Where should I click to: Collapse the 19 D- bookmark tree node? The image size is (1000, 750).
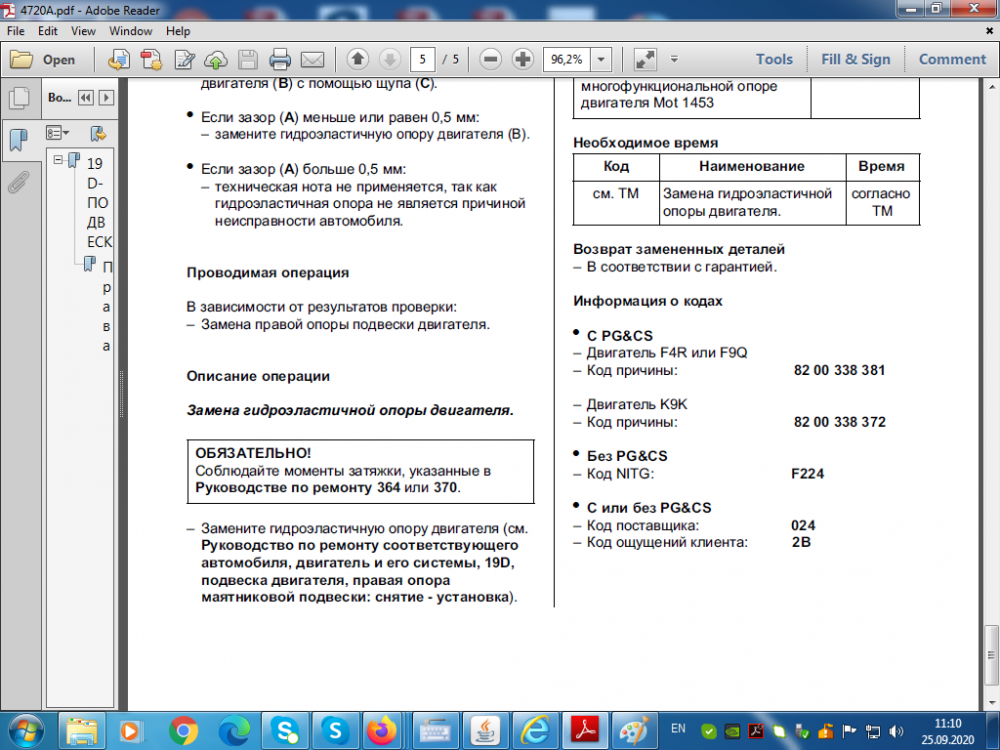pos(58,159)
